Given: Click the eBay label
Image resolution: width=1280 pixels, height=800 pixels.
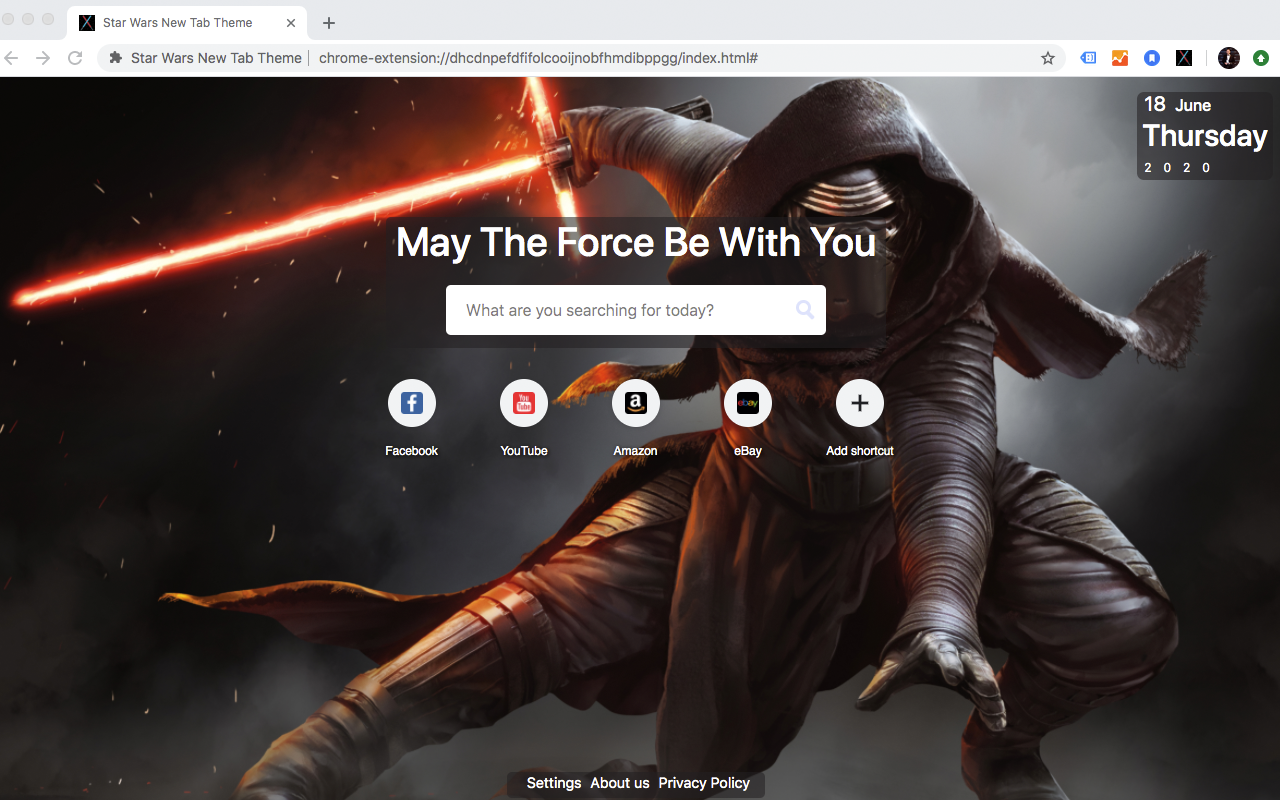Looking at the screenshot, I should [748, 451].
